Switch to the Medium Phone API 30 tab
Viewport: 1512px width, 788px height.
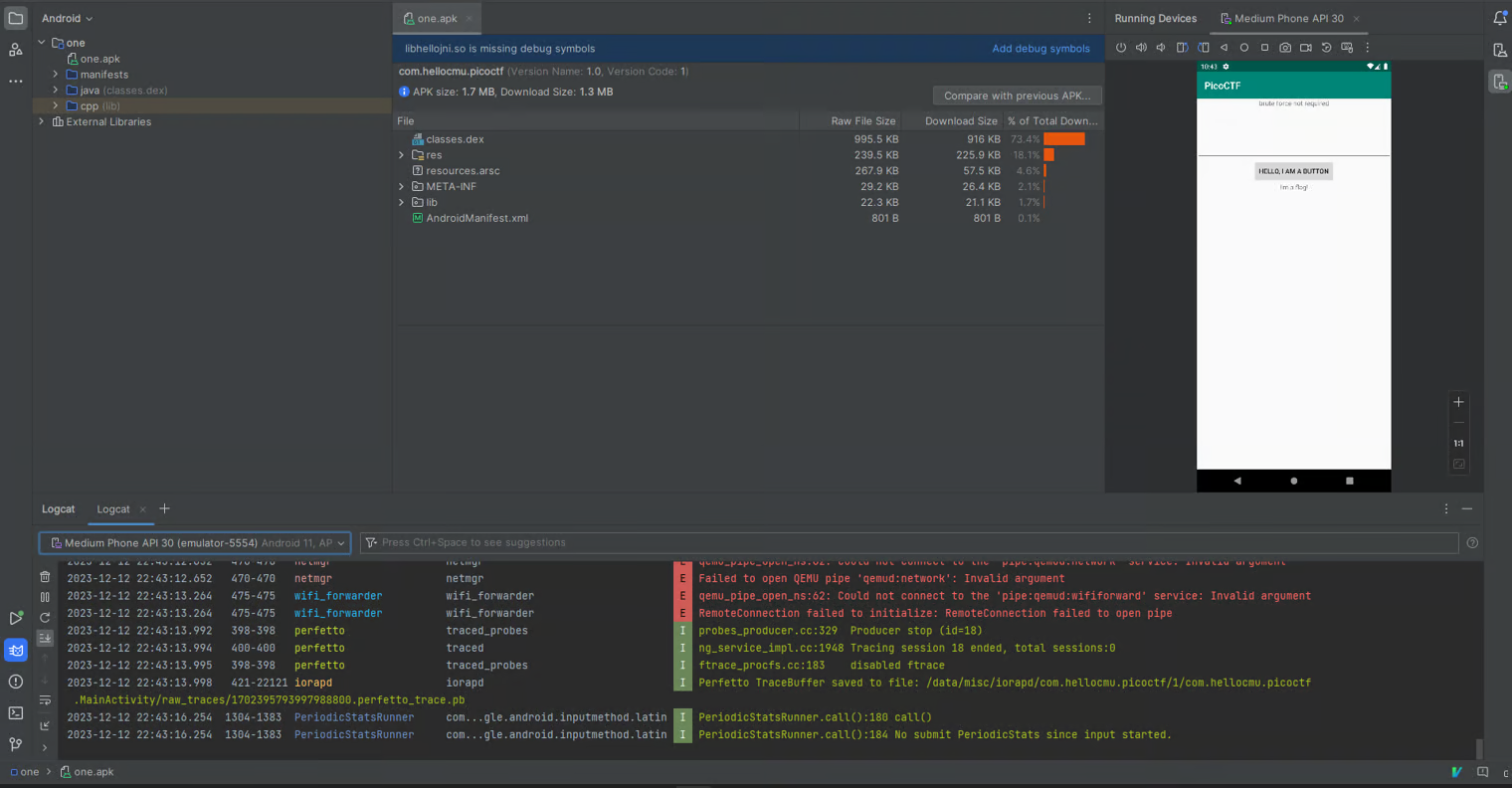[1288, 18]
